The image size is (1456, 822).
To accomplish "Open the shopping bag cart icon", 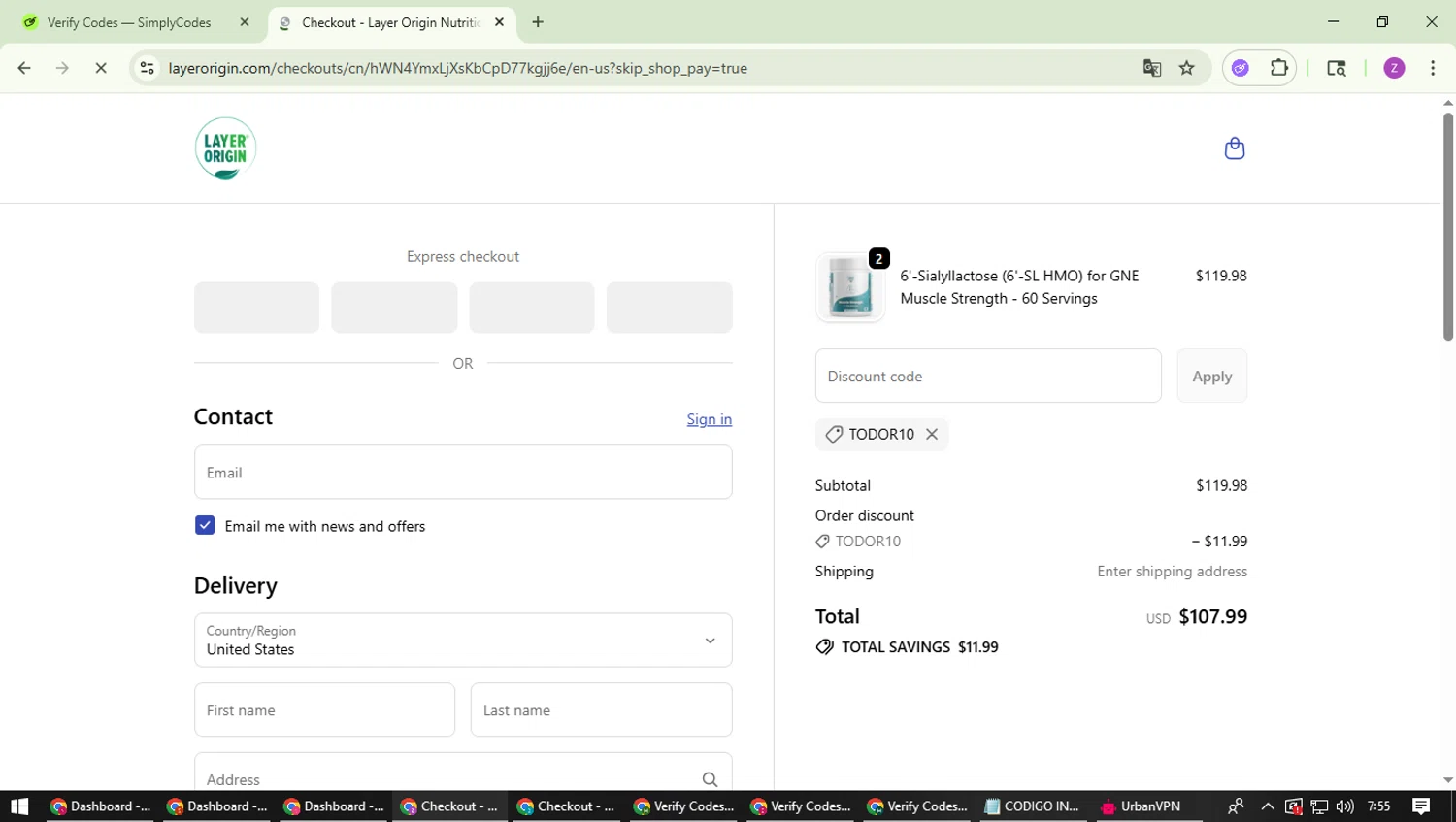I will point(1235,148).
